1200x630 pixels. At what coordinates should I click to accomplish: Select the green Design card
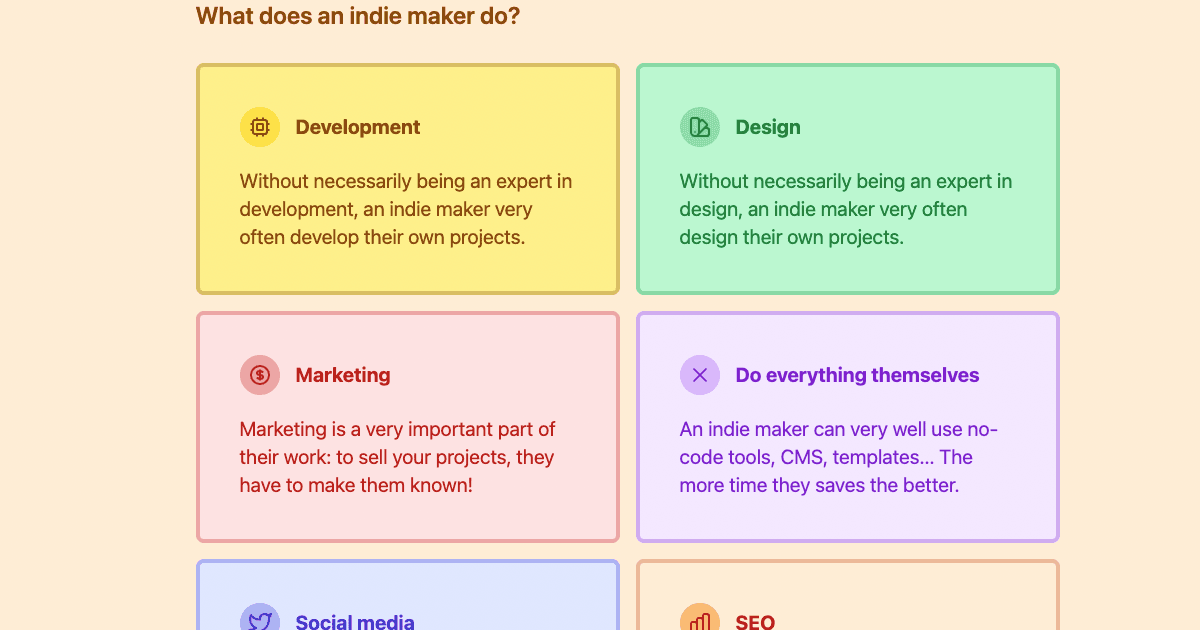pyautogui.click(x=848, y=270)
